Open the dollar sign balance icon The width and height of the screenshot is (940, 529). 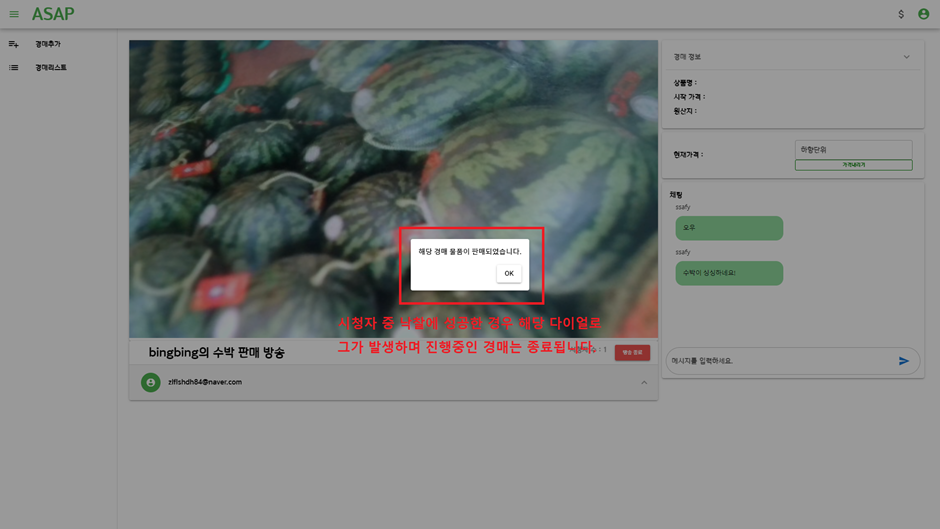900,14
